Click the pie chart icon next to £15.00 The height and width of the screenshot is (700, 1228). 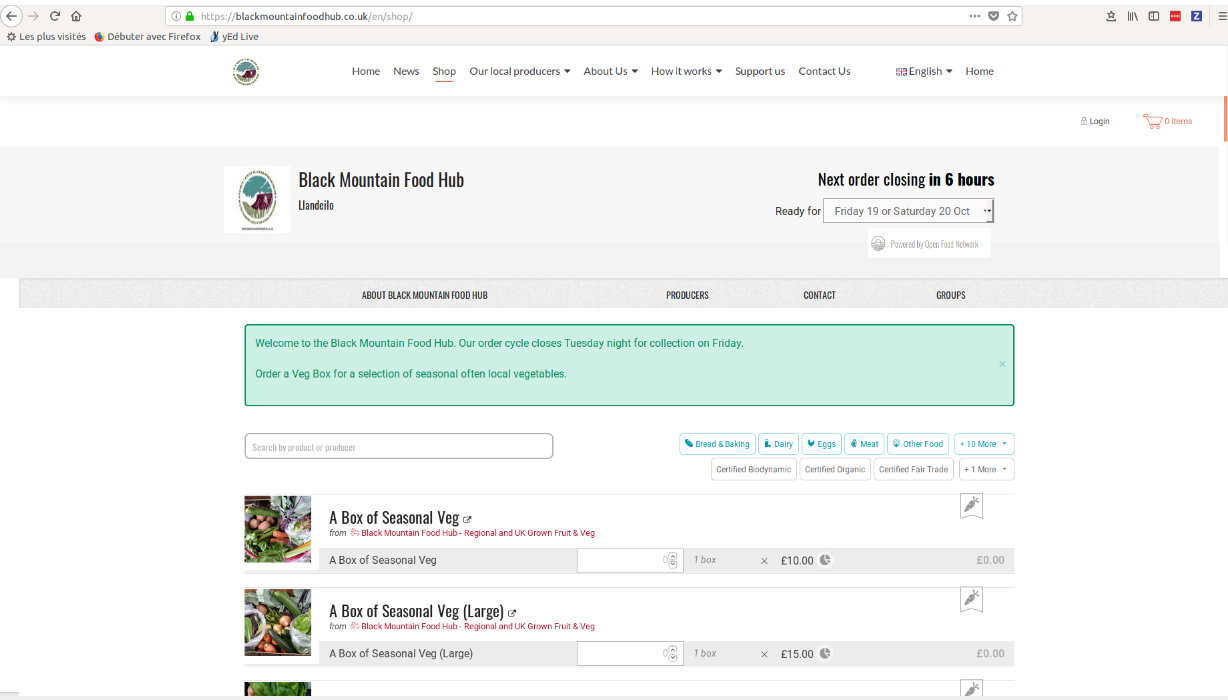(x=825, y=653)
